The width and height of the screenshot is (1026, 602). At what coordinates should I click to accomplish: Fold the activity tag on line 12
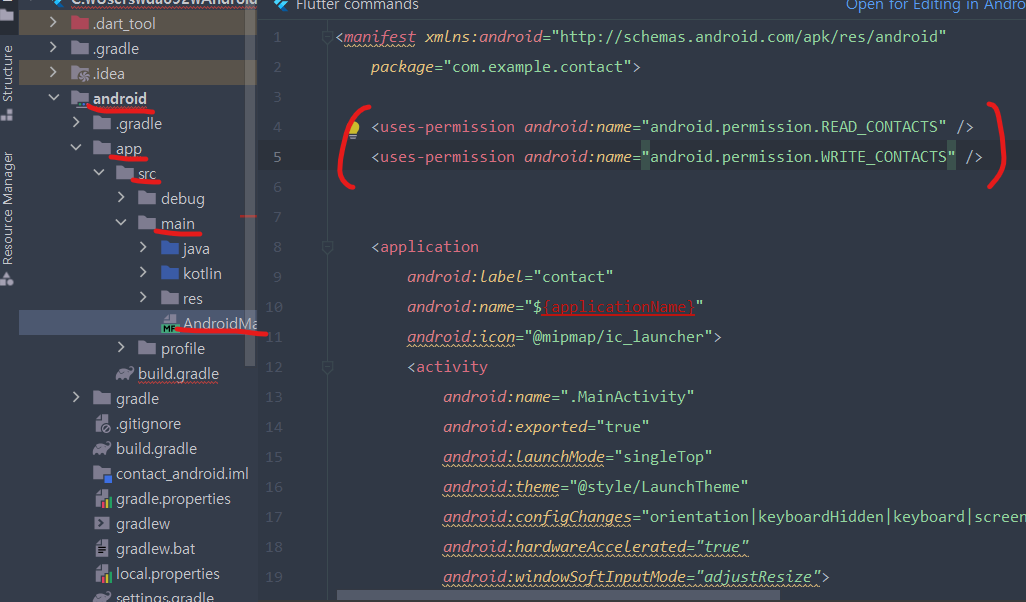[327, 367]
